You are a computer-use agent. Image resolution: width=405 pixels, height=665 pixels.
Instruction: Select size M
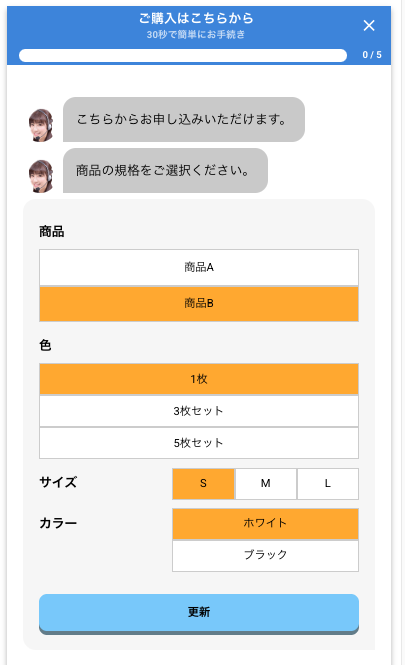point(265,483)
